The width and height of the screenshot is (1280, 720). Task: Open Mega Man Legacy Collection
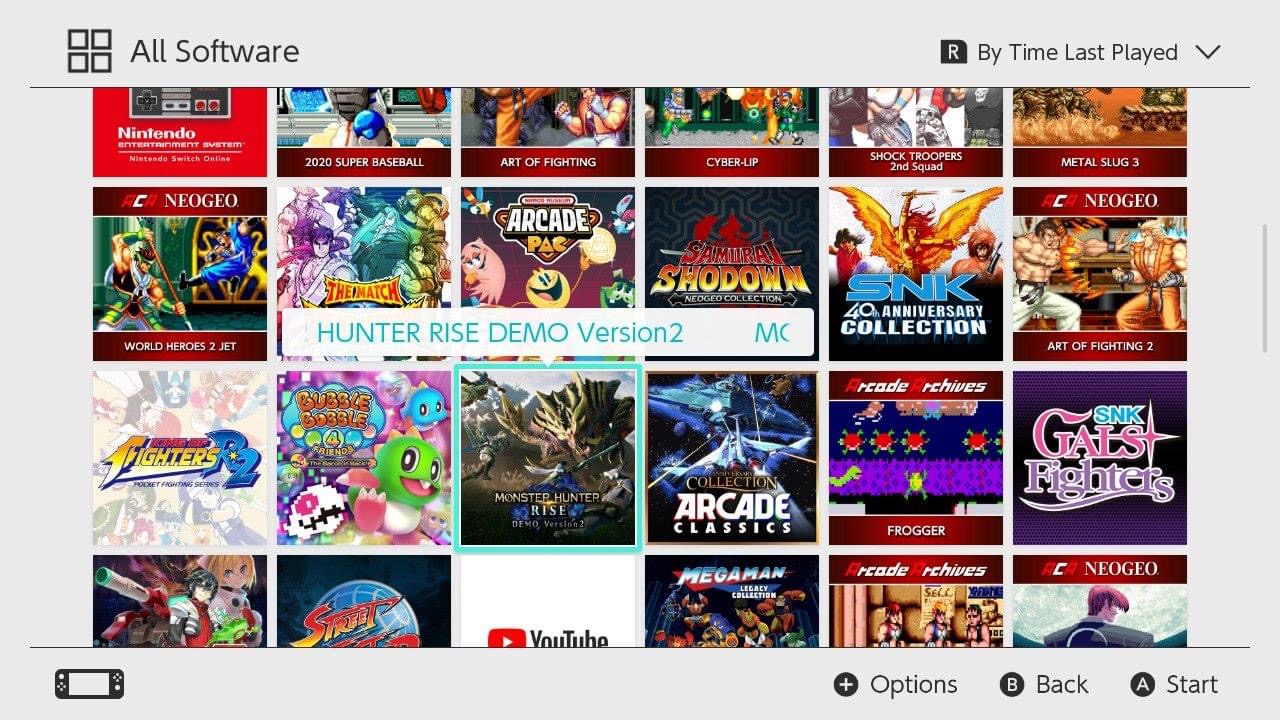click(x=732, y=601)
